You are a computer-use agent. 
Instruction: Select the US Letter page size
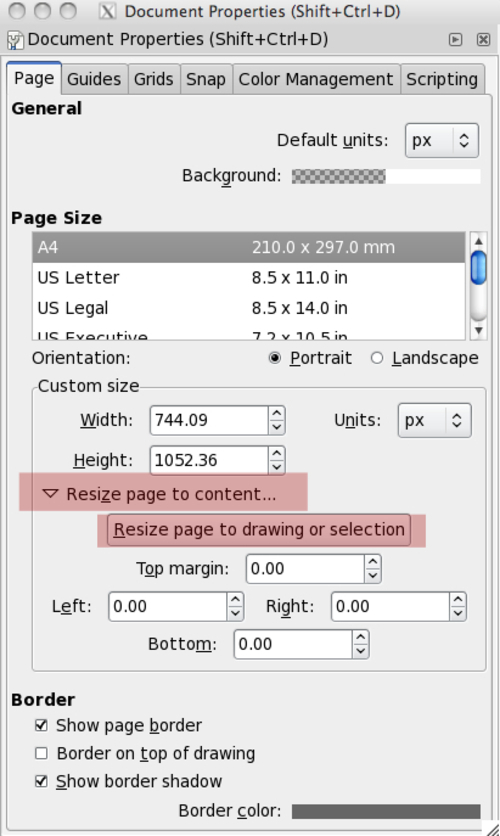[x=249, y=278]
